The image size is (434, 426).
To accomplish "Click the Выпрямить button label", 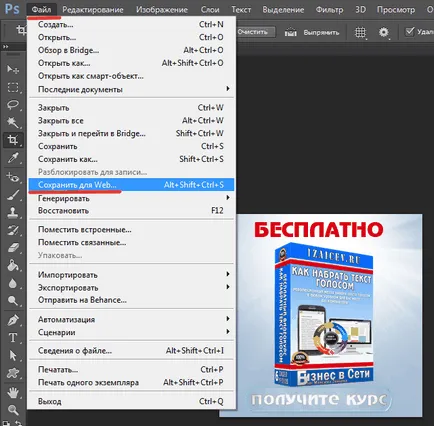I will coord(321,33).
